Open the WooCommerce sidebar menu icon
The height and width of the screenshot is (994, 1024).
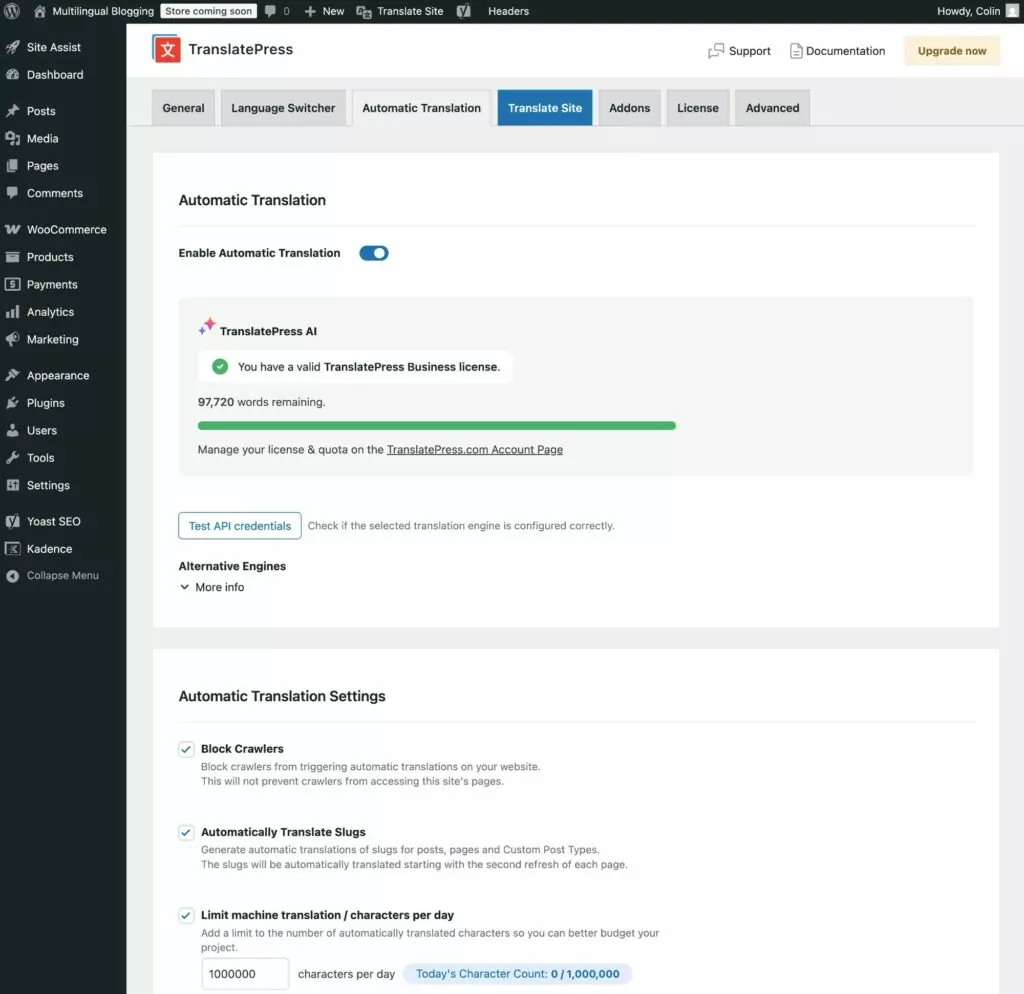[x=12, y=229]
